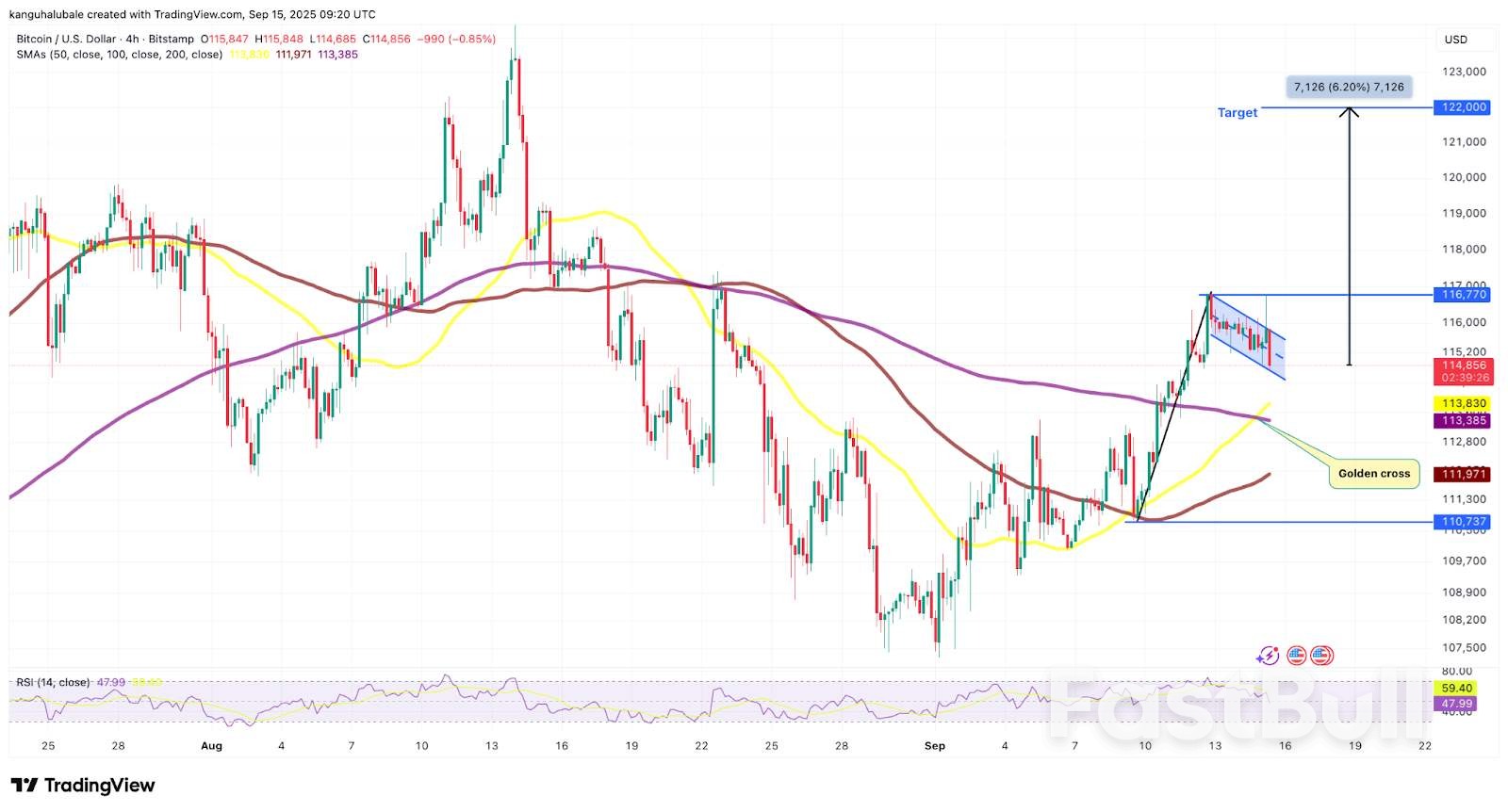The width and height of the screenshot is (1508, 812).
Task: Click the arrowhead at the Target line
Action: 1350,112
